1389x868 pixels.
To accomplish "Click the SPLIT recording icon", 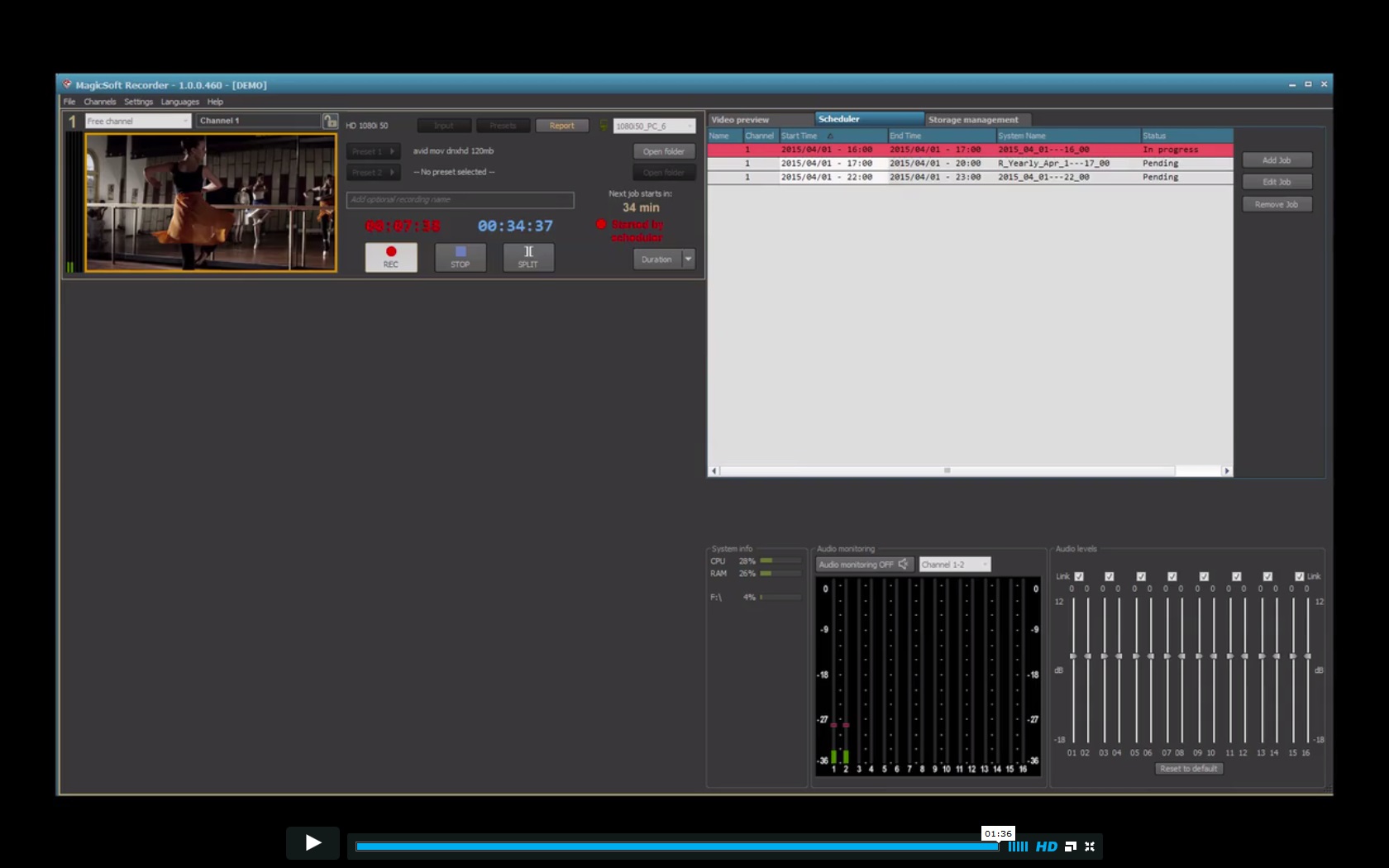I will point(527,252).
